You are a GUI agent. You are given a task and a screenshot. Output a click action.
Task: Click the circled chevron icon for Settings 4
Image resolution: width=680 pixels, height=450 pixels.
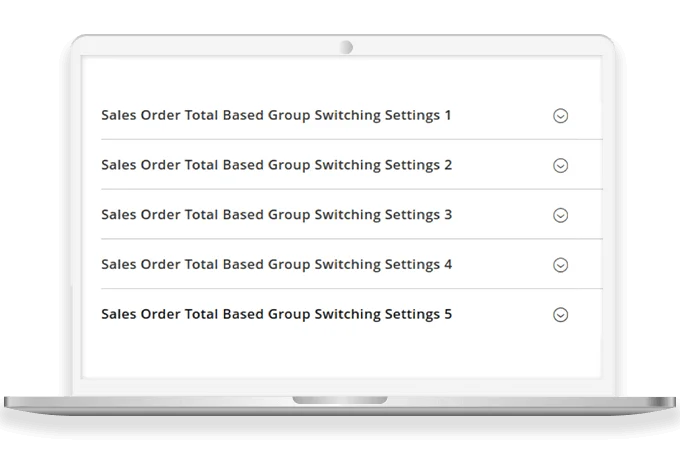(x=560, y=265)
